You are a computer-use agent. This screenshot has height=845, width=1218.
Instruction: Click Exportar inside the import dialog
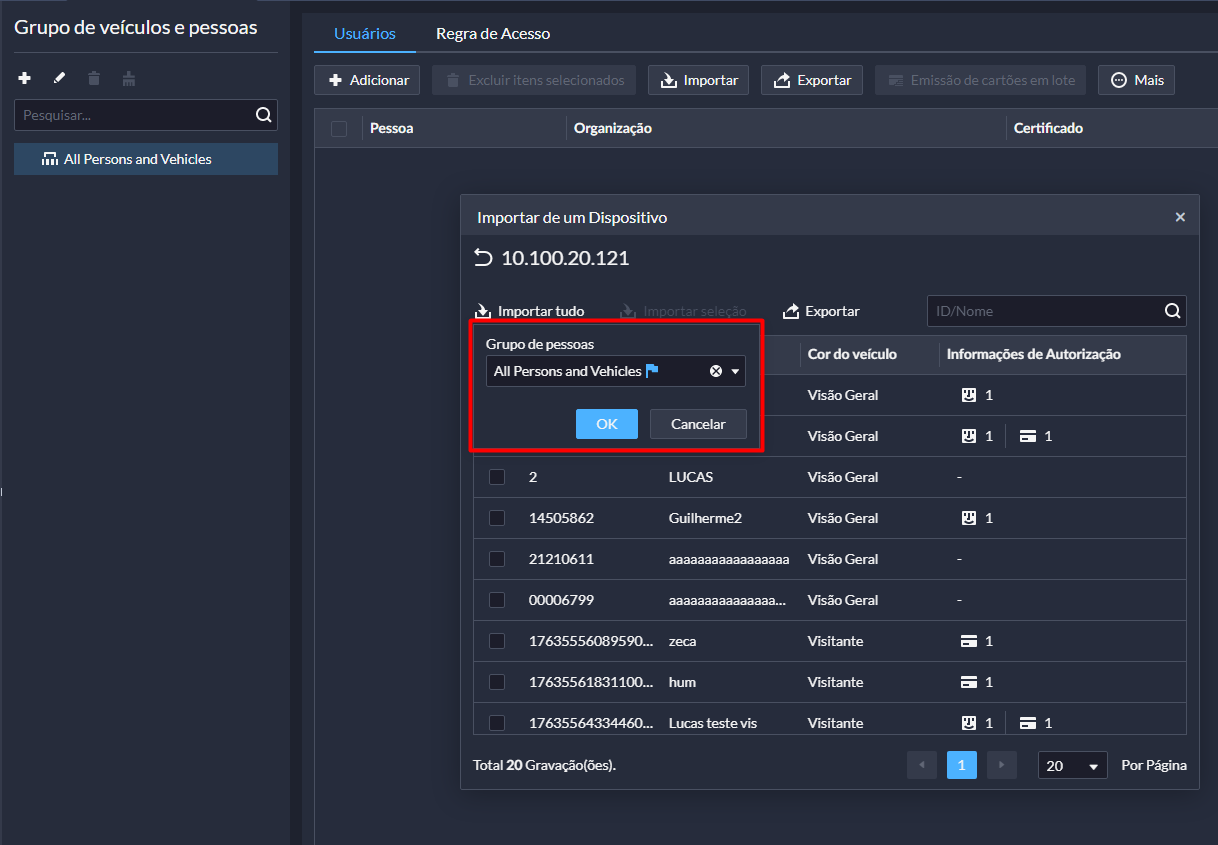tap(821, 311)
